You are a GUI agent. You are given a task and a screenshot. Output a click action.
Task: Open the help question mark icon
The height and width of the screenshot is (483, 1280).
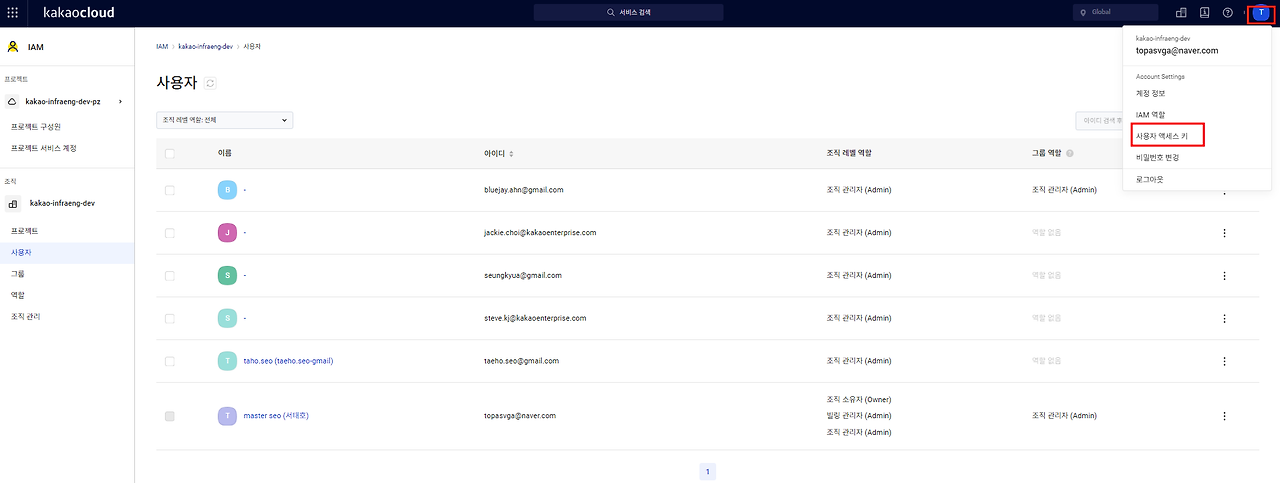1228,13
